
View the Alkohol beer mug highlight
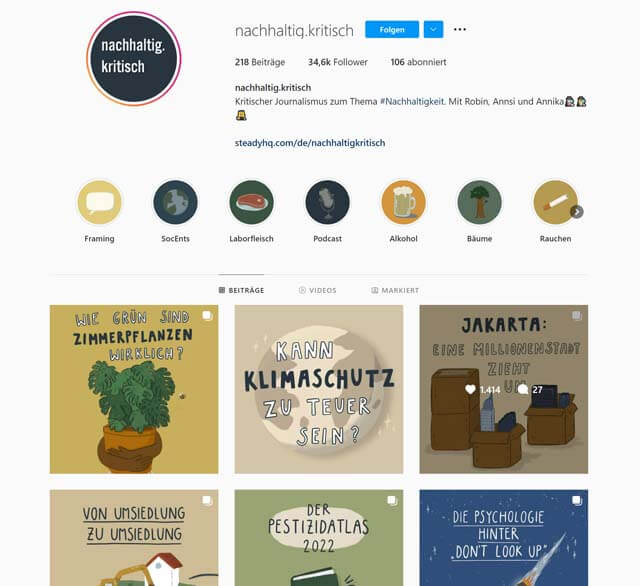403,202
